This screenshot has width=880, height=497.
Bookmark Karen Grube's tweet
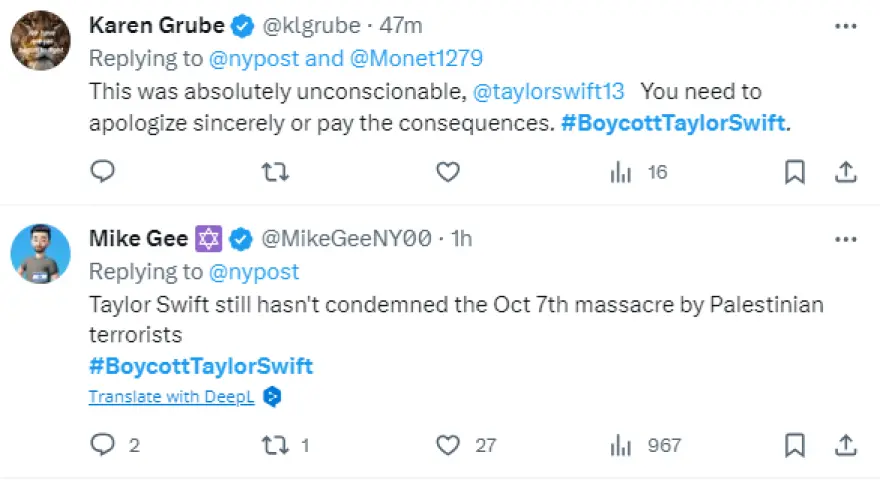[x=795, y=172]
